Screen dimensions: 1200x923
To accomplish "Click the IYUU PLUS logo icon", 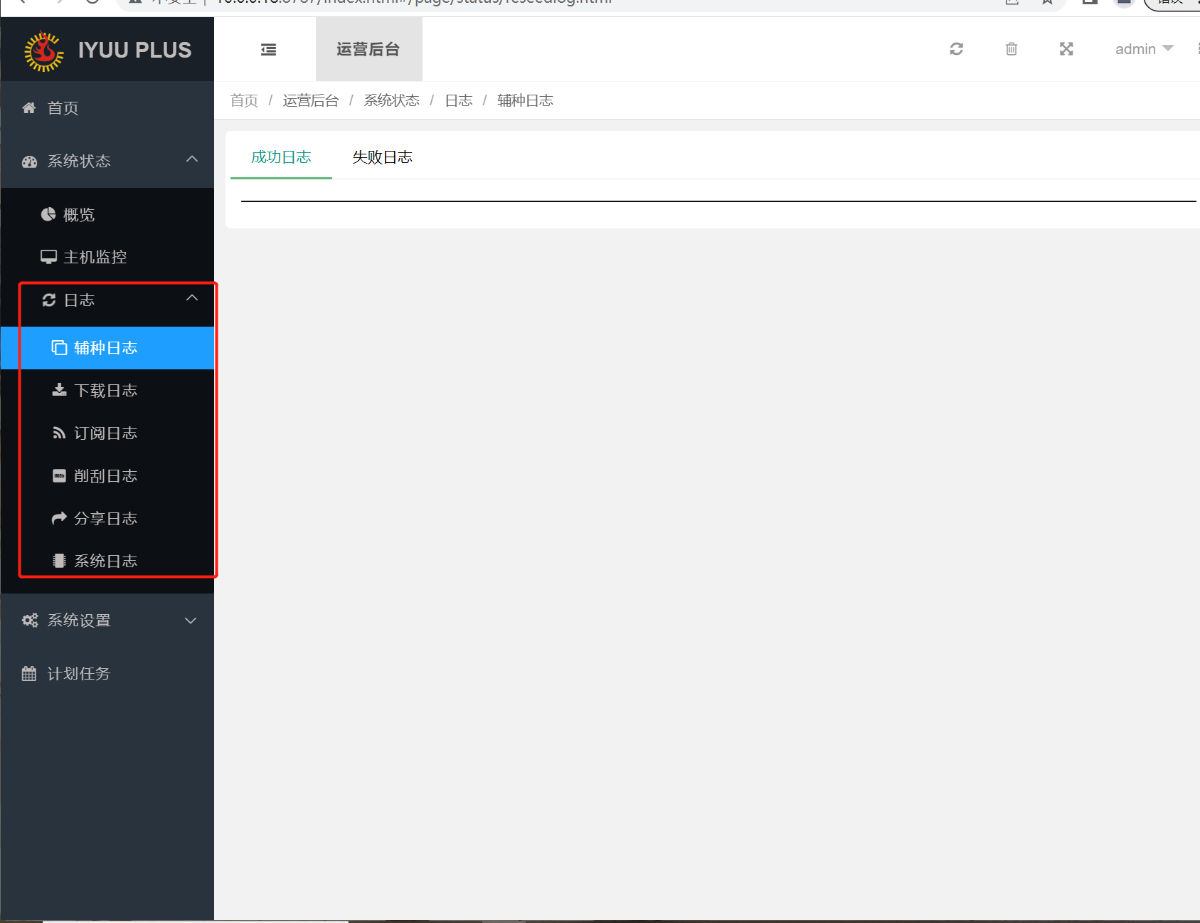I will (42, 50).
